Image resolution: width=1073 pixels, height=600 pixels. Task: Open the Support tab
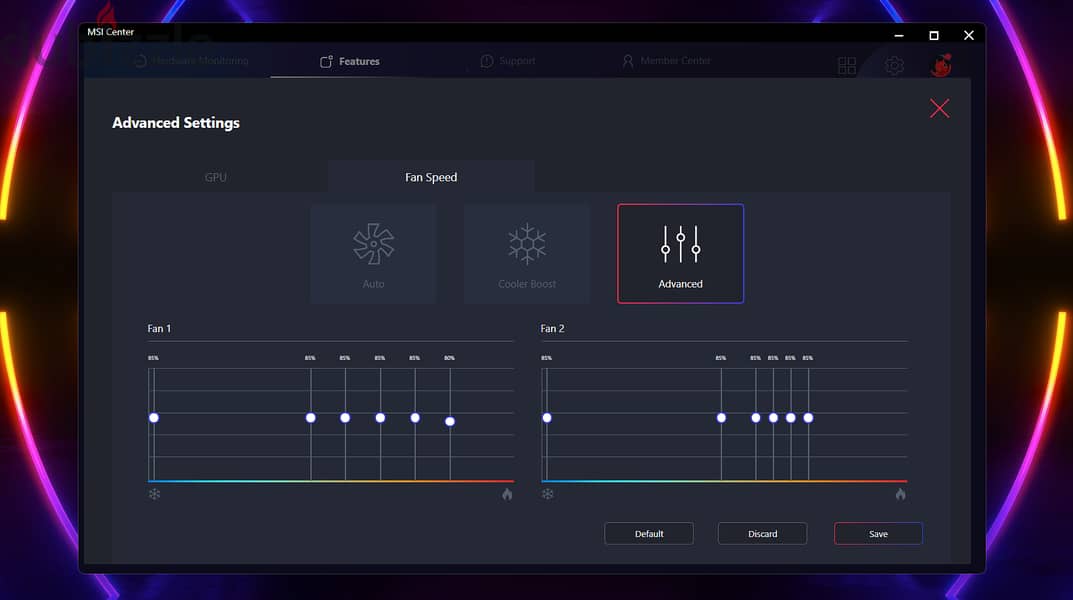[508, 61]
